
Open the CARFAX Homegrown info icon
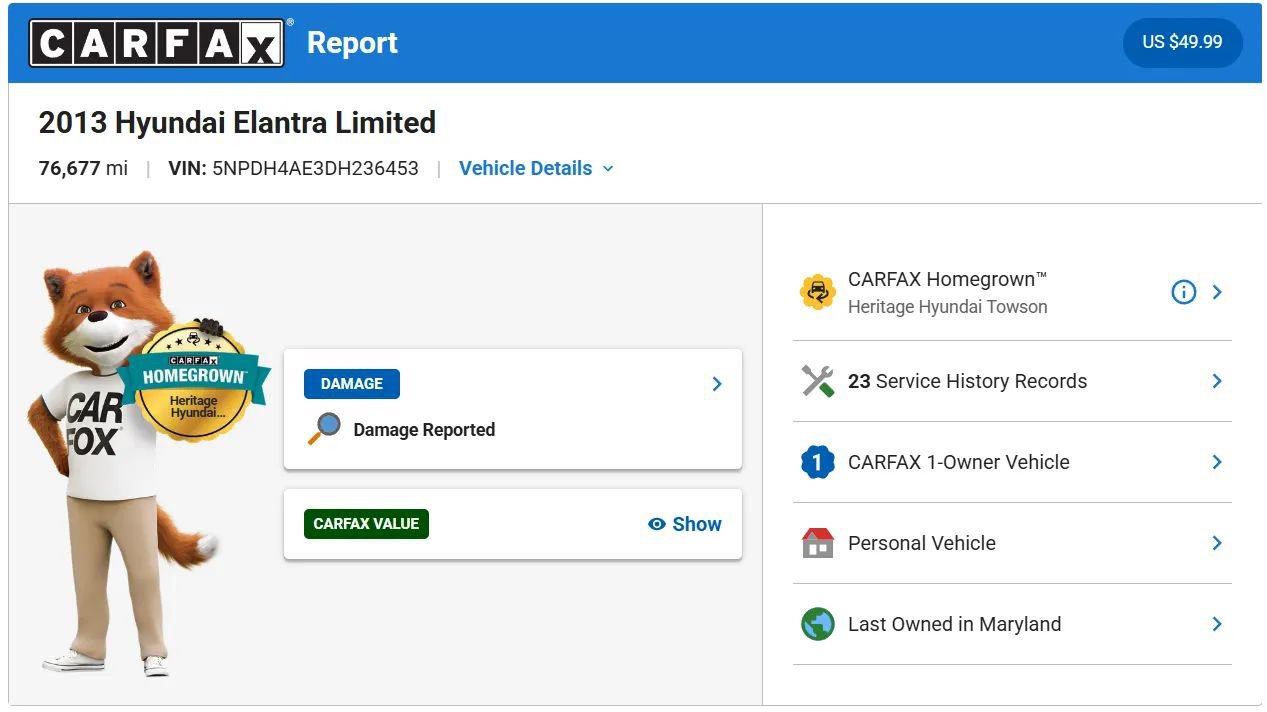[x=1183, y=292]
